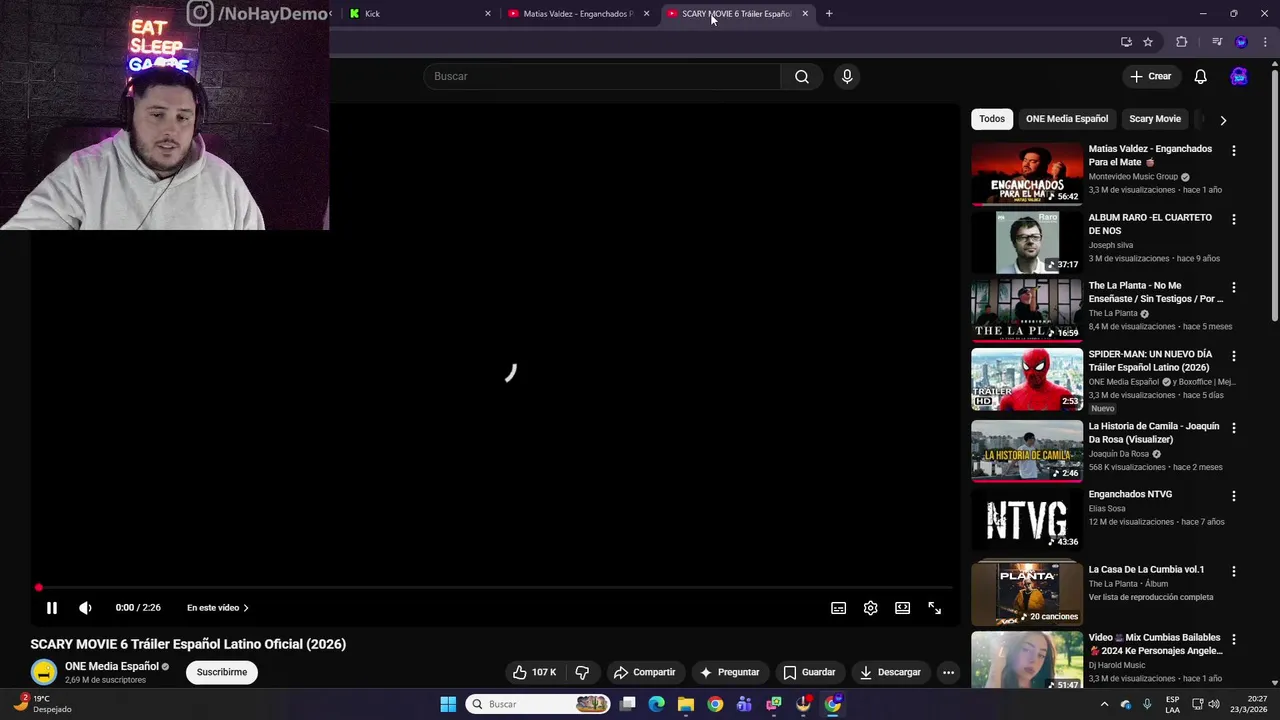This screenshot has width=1280, height=720.
Task: Open Windows Start menu
Action: (448, 704)
